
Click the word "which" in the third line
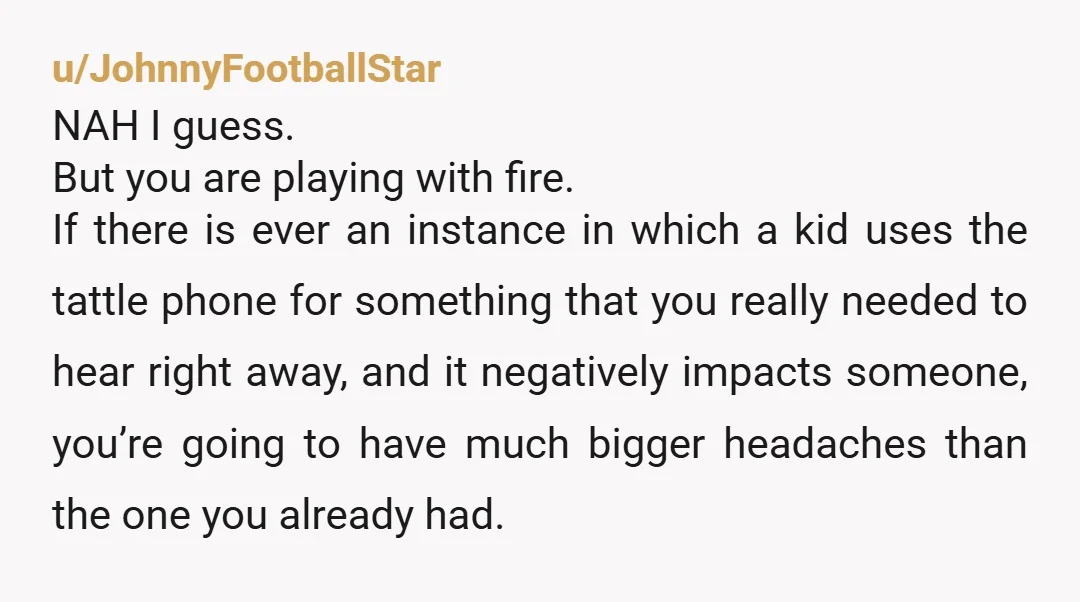[x=685, y=230]
